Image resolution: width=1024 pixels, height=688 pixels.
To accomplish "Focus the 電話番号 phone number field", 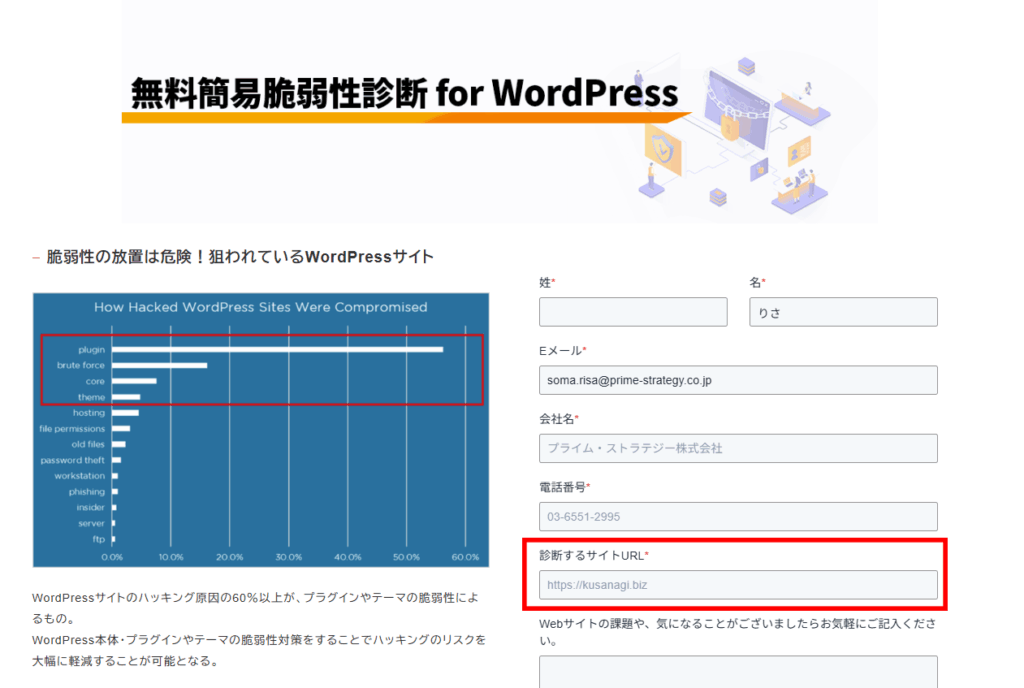I will point(738,516).
